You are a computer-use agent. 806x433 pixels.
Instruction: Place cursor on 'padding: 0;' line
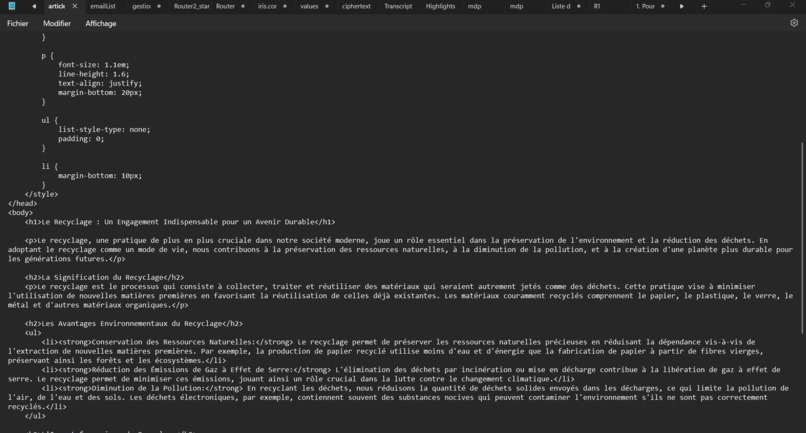tap(81, 139)
